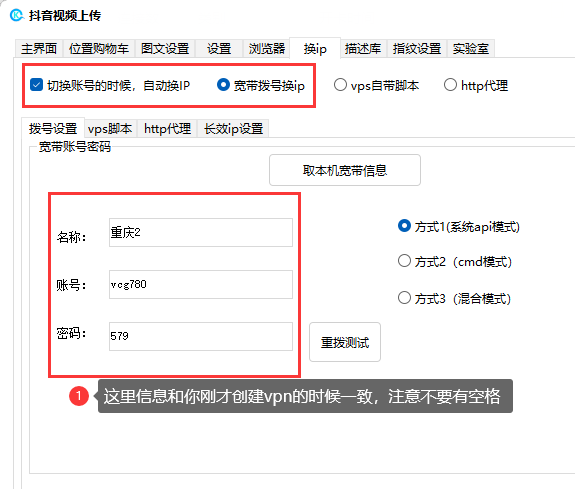Click the 重拨测试 button
575x489 pixels.
pyautogui.click(x=345, y=342)
